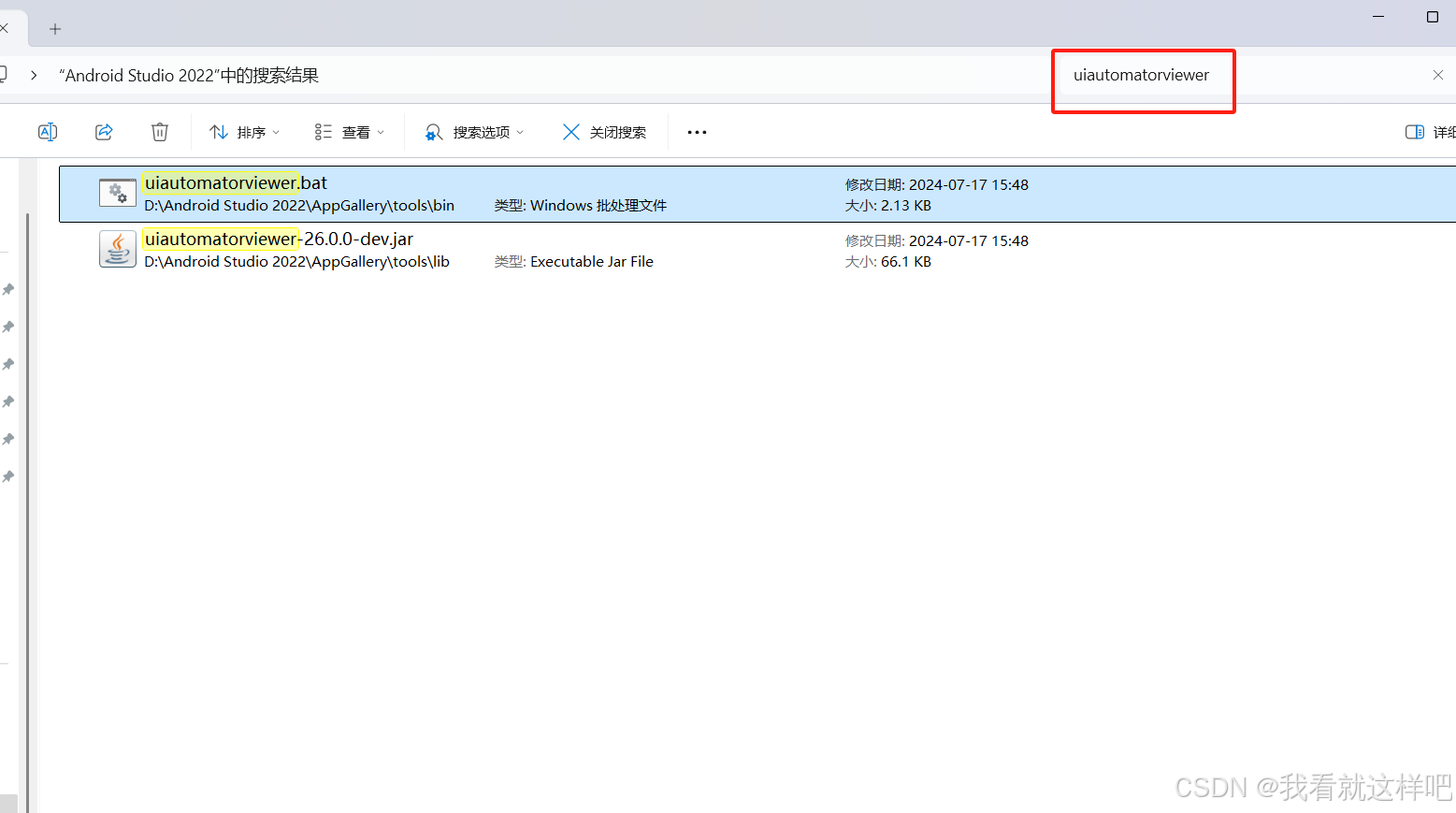Close search by clicking 关闭搜索
Viewport: 1456px width, 813px height.
click(606, 132)
